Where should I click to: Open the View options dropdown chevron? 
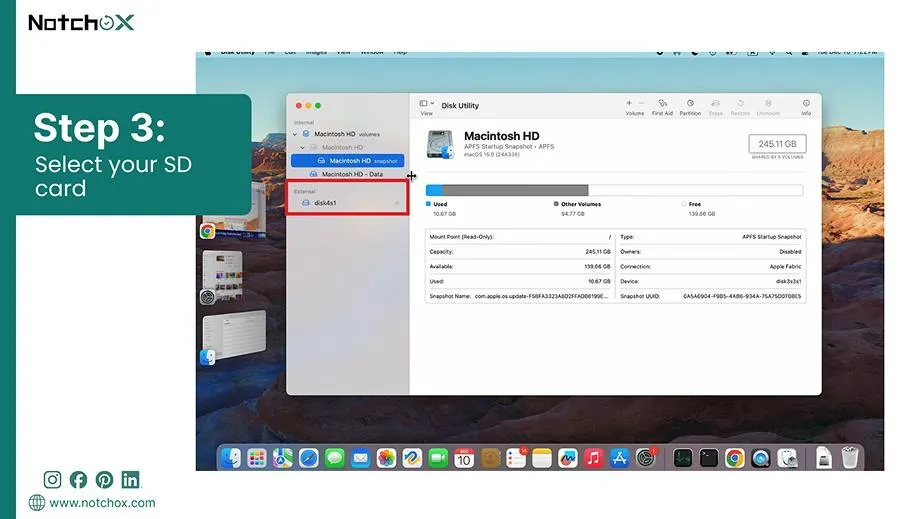433,103
